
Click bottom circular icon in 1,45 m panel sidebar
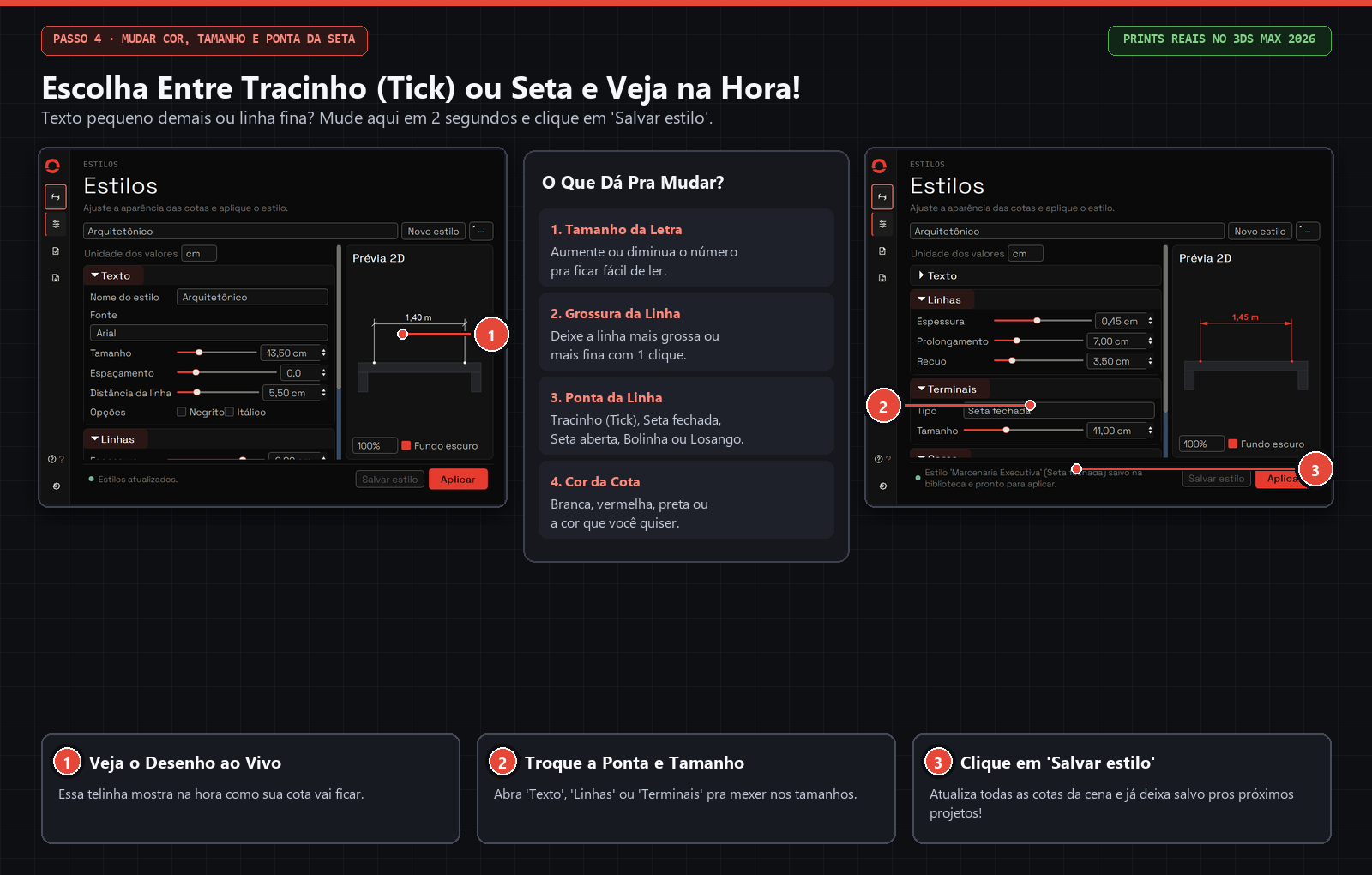882,486
